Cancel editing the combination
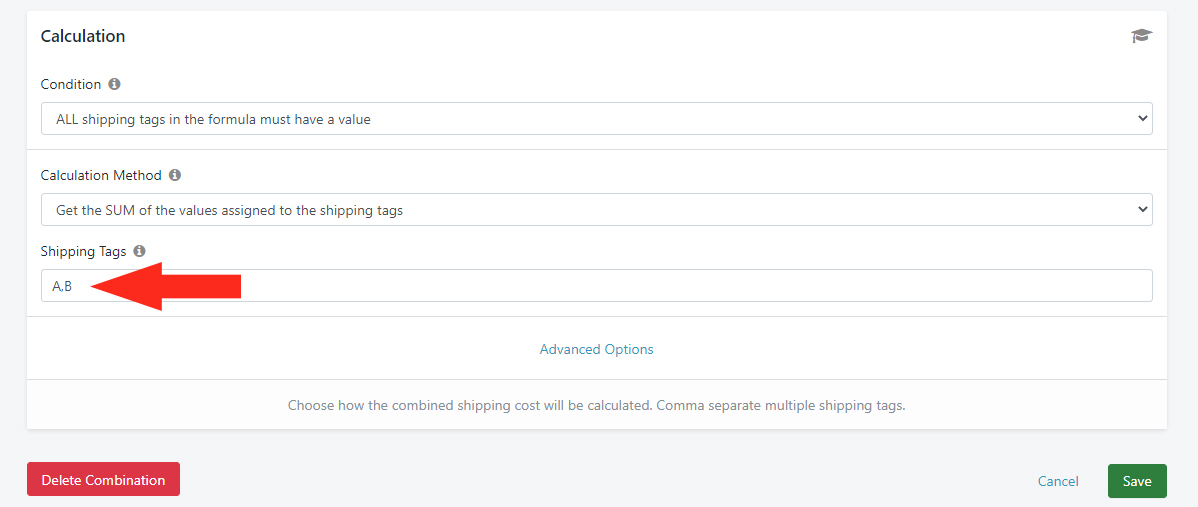The image size is (1198, 507). (1058, 481)
